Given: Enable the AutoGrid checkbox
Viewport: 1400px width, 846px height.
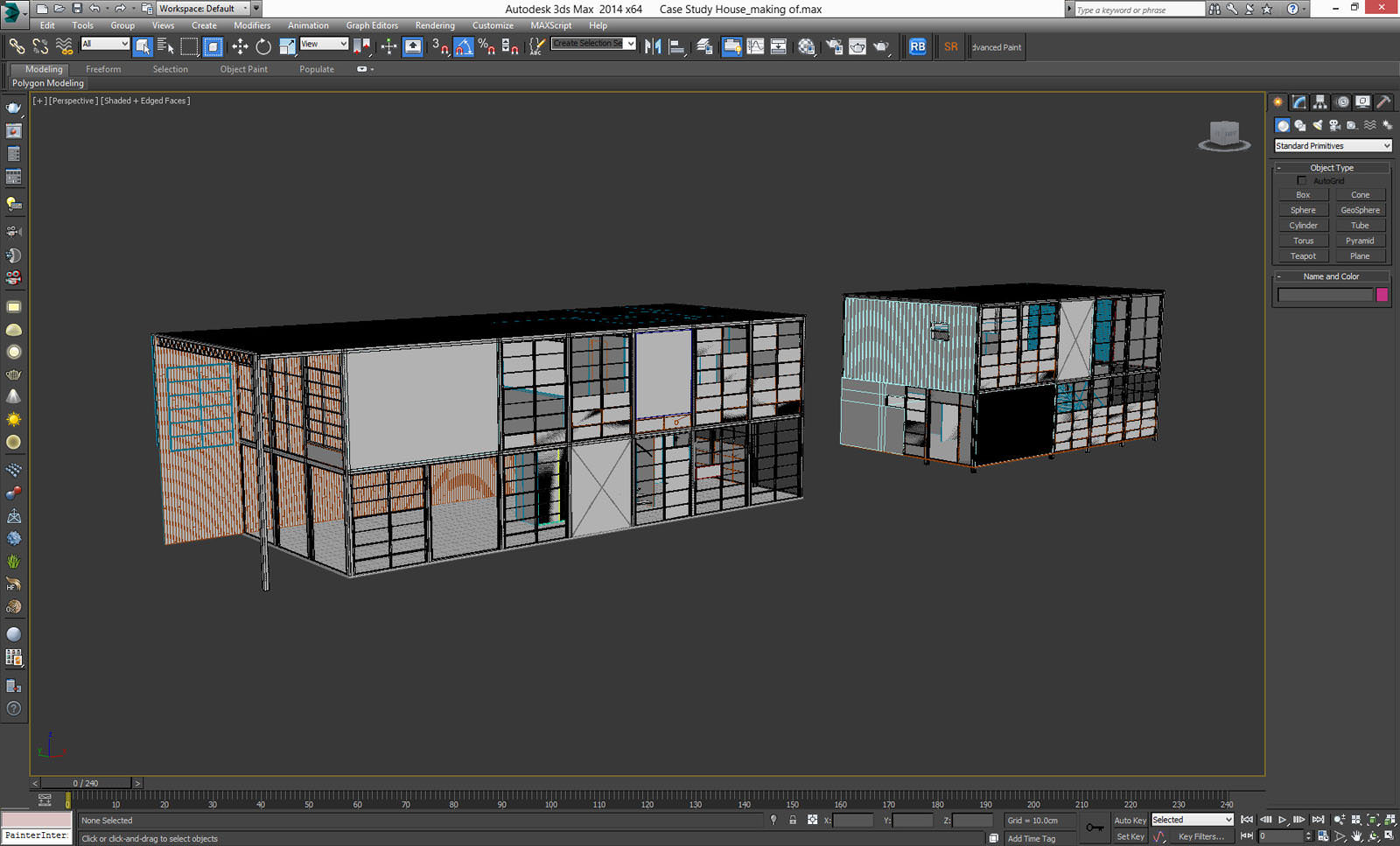Looking at the screenshot, I should [1302, 180].
